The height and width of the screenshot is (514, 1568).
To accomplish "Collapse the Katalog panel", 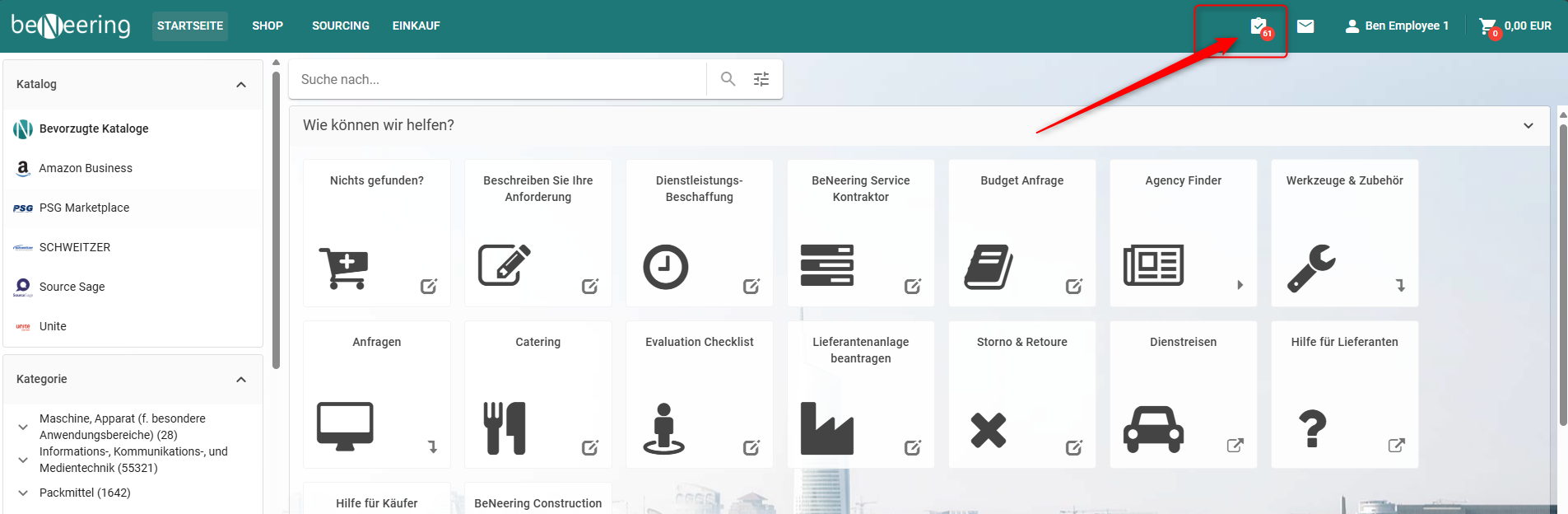I will tap(241, 84).
